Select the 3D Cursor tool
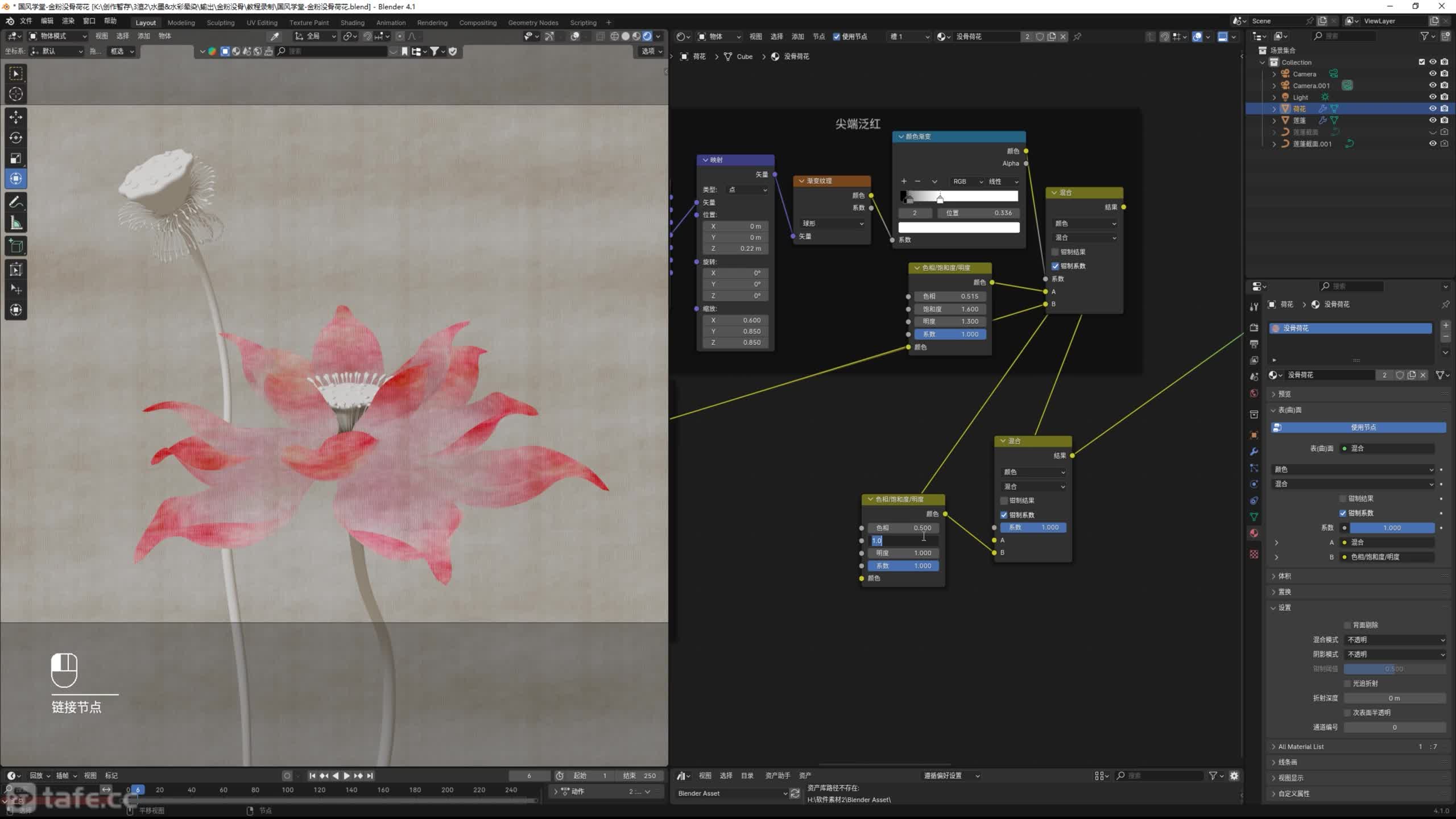The width and height of the screenshot is (1456, 819). coord(16,94)
